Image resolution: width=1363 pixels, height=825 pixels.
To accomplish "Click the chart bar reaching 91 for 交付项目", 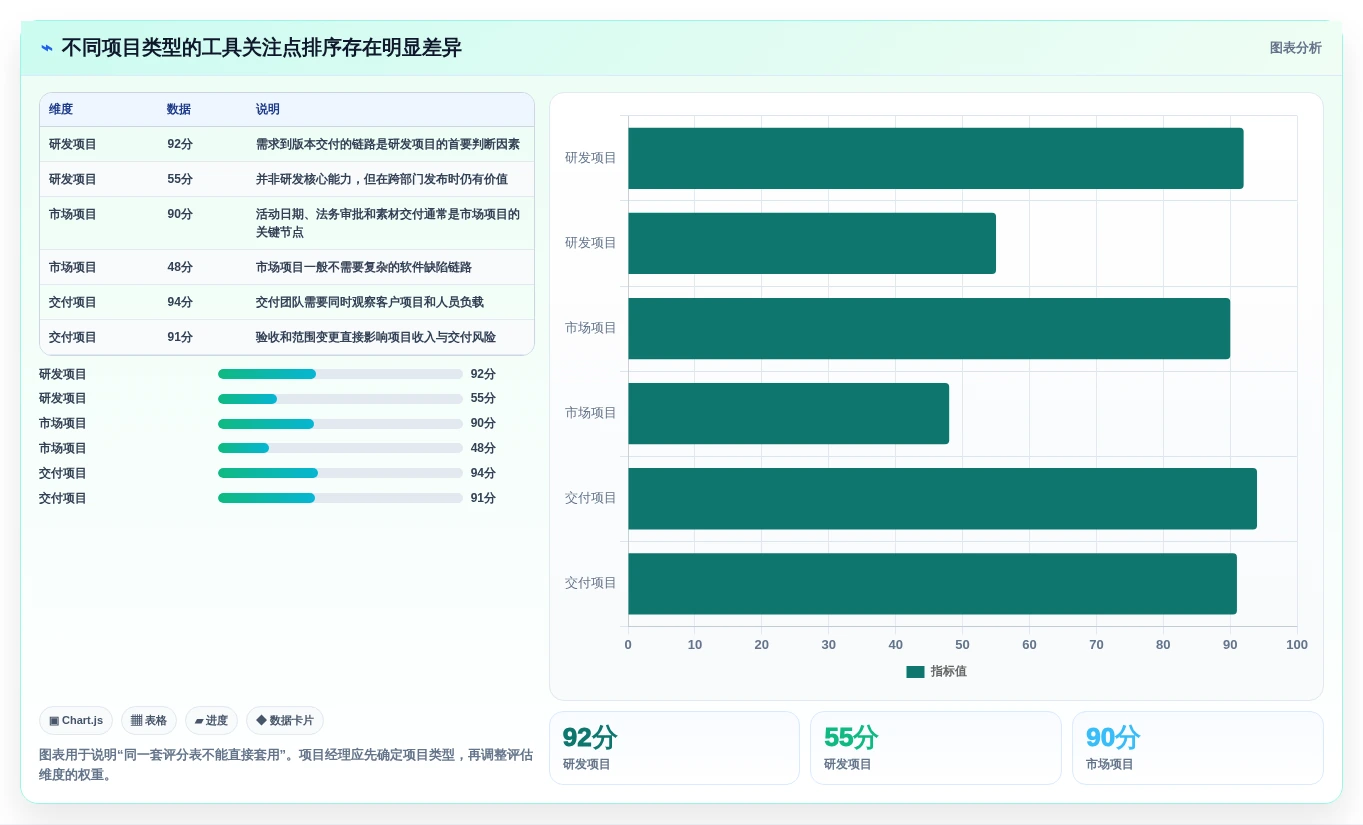I will click(932, 583).
